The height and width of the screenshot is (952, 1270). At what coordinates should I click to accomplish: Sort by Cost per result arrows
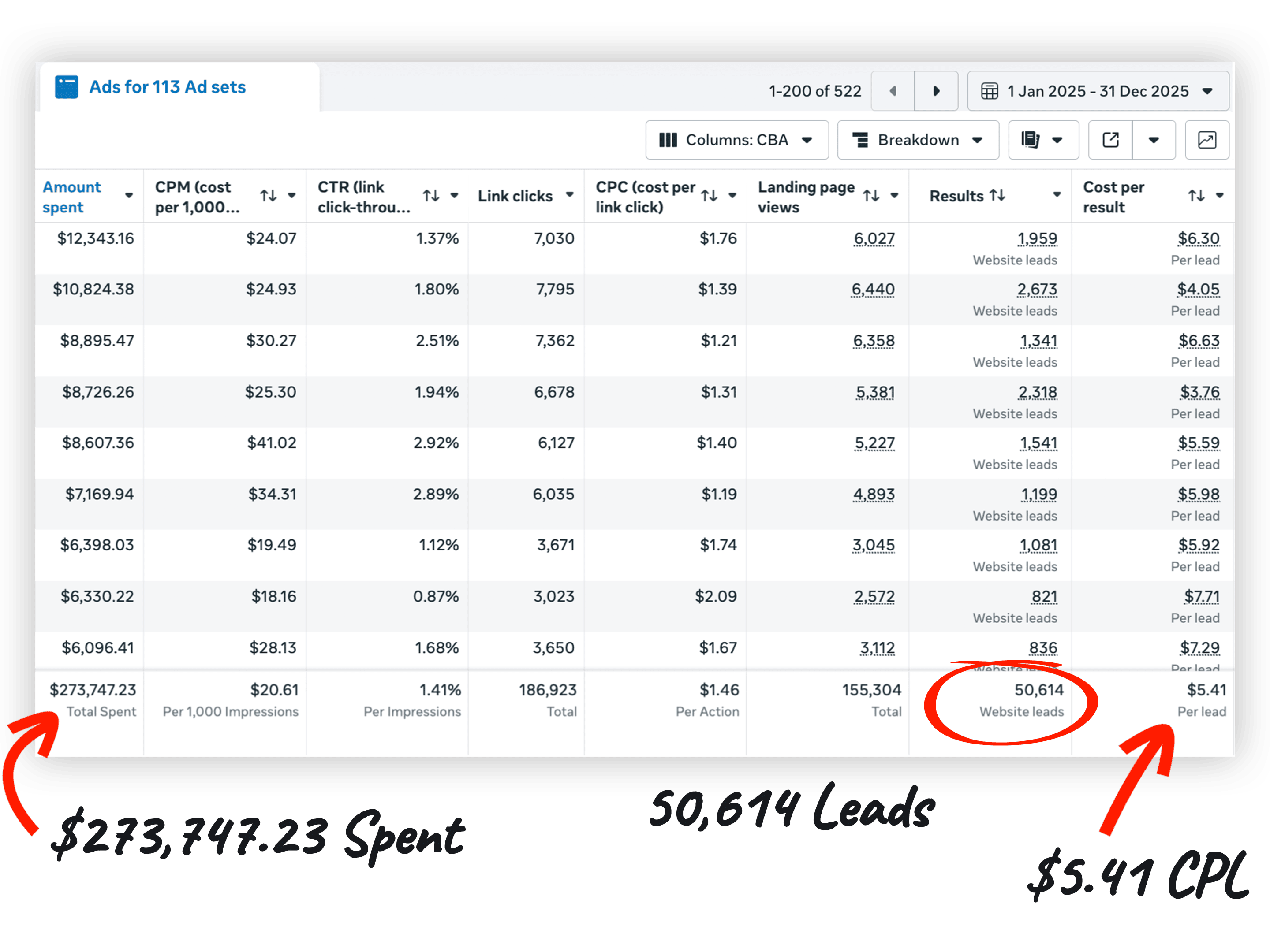coord(1196,196)
